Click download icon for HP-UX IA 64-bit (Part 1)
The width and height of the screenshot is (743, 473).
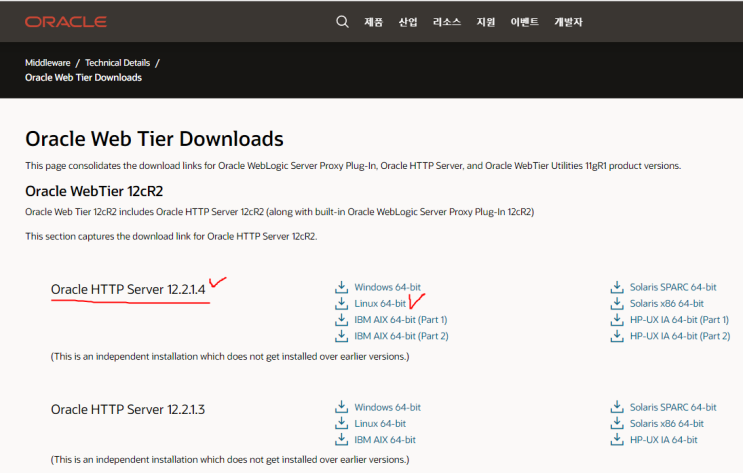tap(617, 319)
